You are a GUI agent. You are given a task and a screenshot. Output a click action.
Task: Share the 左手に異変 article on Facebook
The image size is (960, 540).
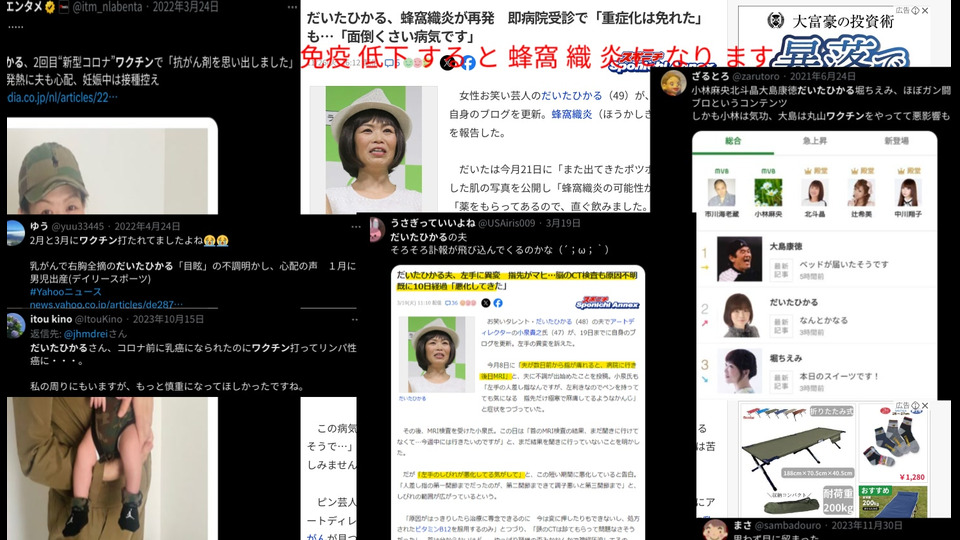point(498,303)
